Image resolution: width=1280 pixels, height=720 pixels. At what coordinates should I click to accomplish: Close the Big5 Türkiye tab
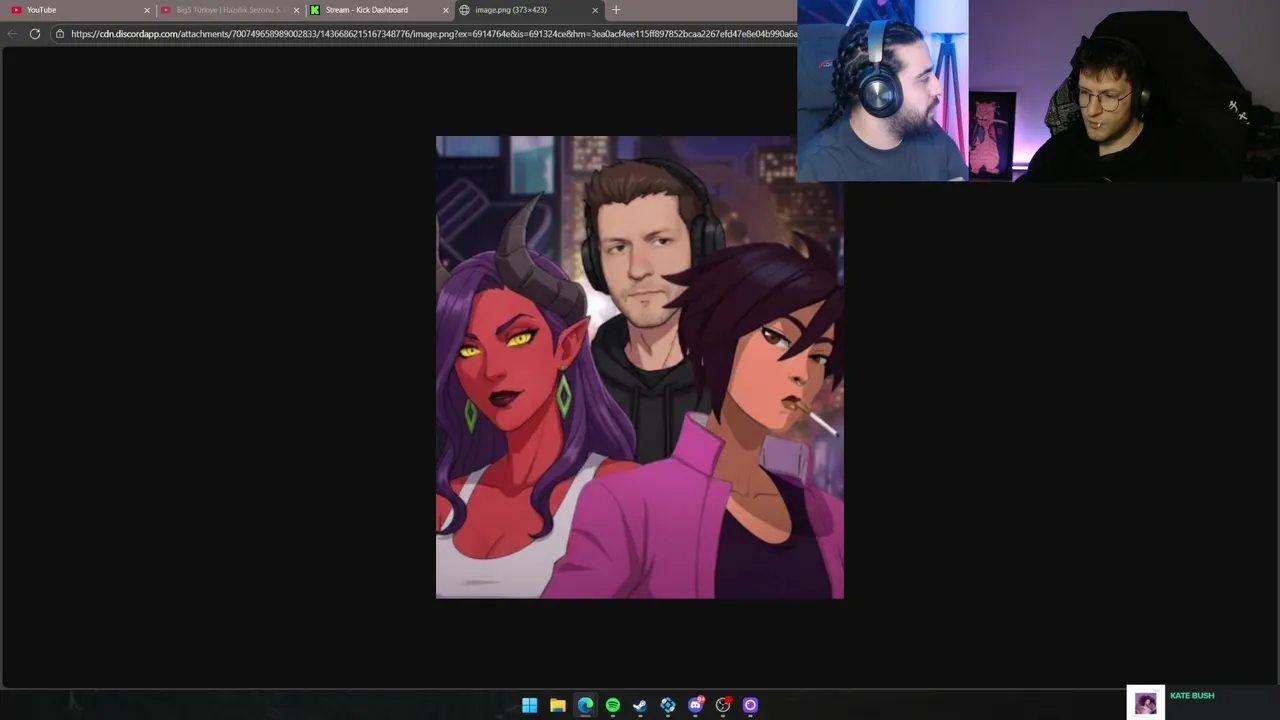[296, 10]
